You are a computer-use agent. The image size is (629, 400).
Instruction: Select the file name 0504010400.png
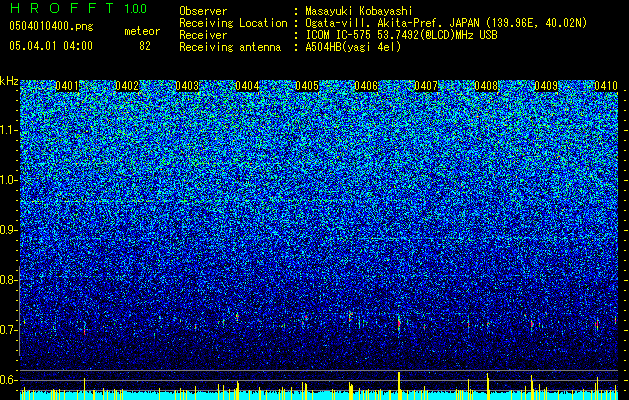[51, 26]
